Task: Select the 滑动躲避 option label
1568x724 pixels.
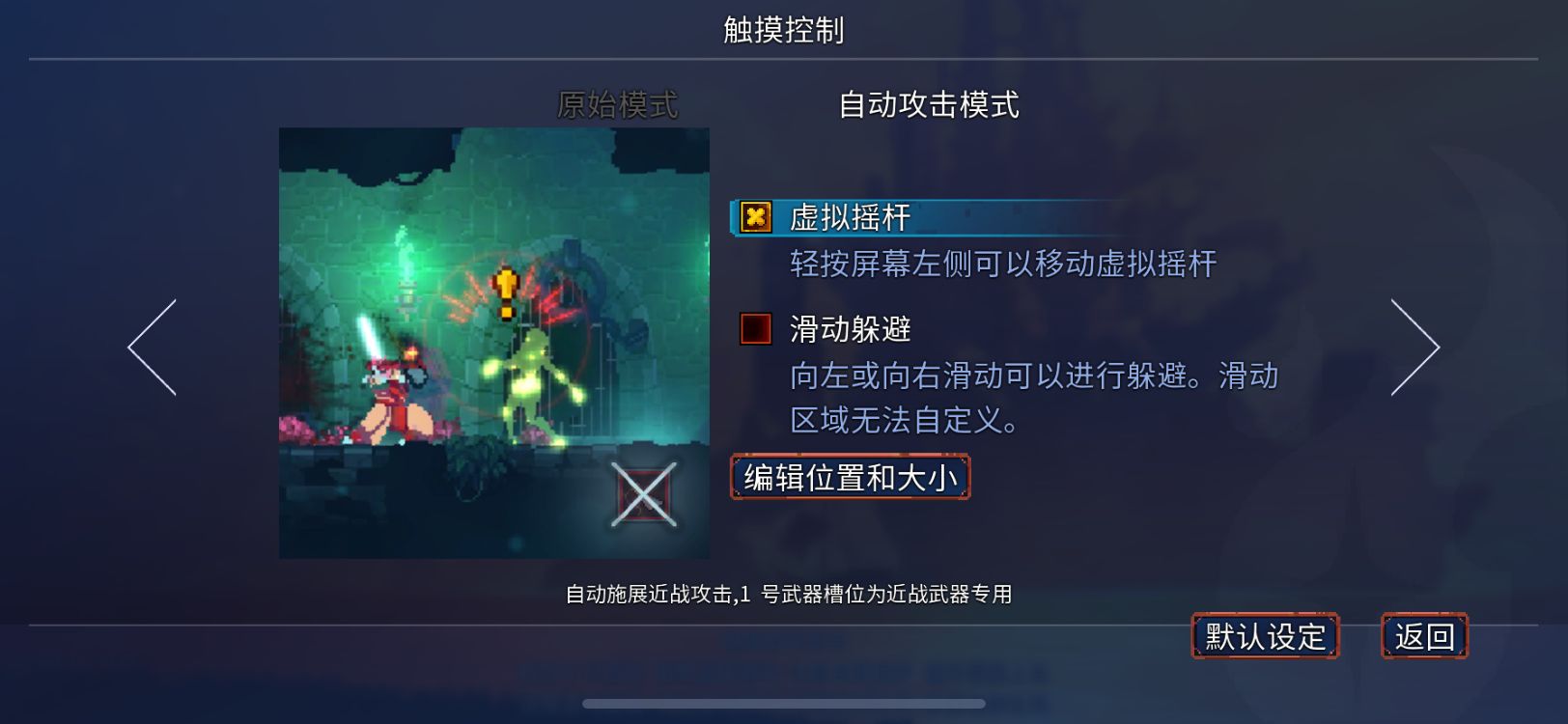Action: click(x=851, y=330)
